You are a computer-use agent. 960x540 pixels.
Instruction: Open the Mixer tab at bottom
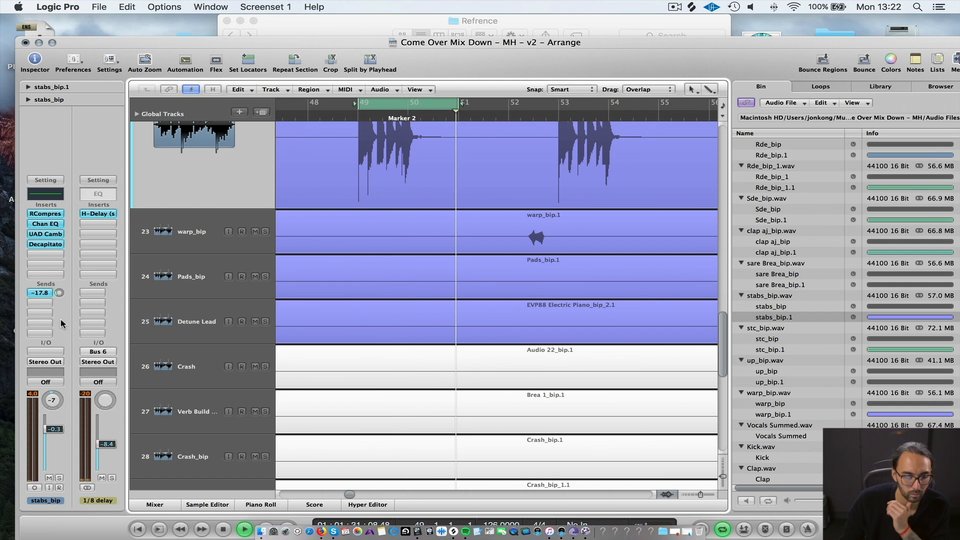154,504
